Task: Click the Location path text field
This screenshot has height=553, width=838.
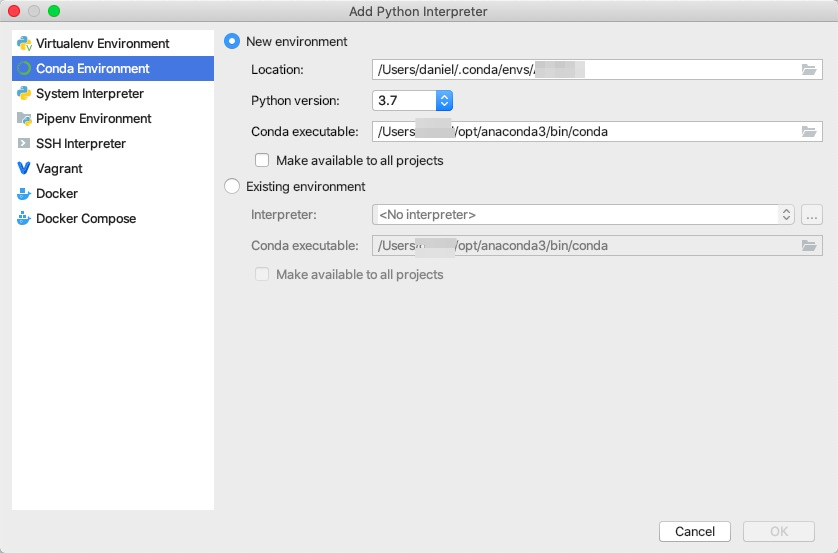Action: [x=580, y=70]
